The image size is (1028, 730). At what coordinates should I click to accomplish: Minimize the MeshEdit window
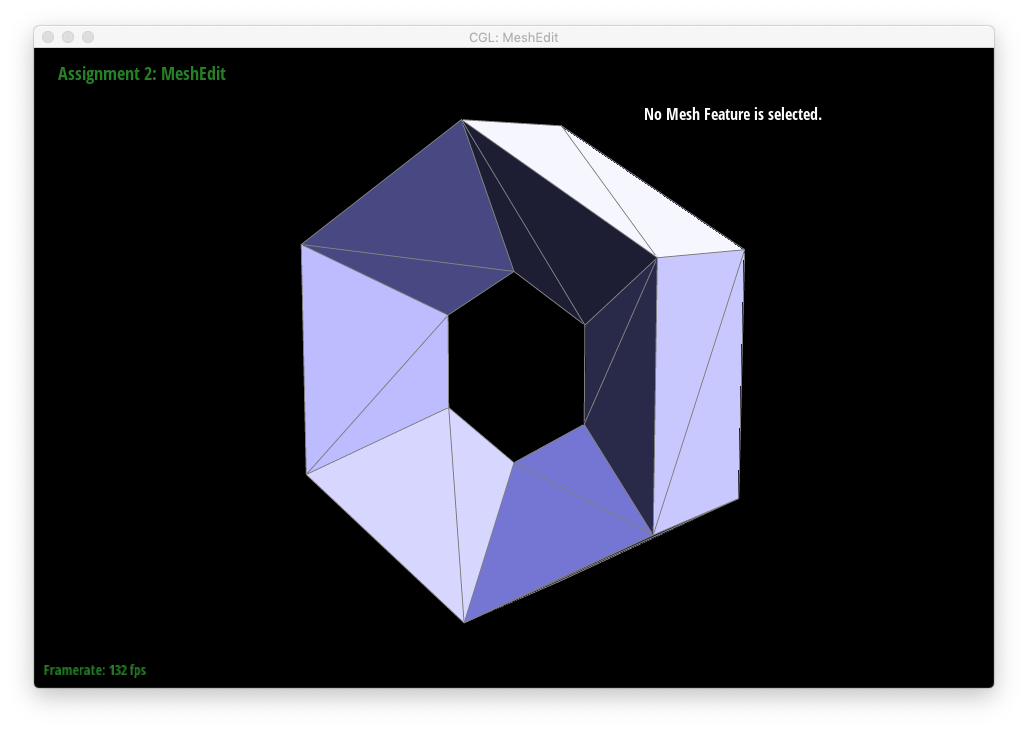tap(68, 37)
